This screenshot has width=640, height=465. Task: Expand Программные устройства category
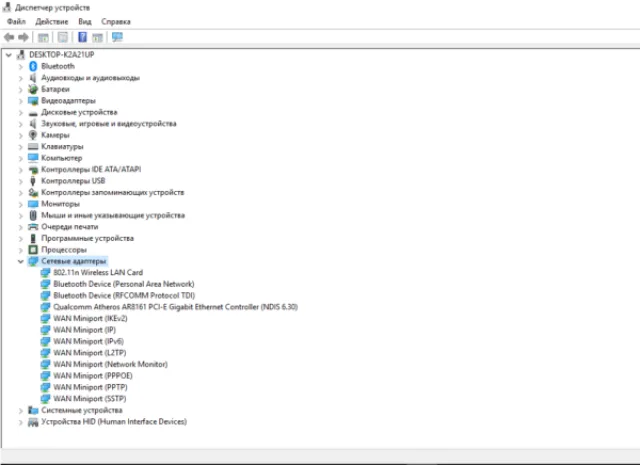(x=20, y=238)
